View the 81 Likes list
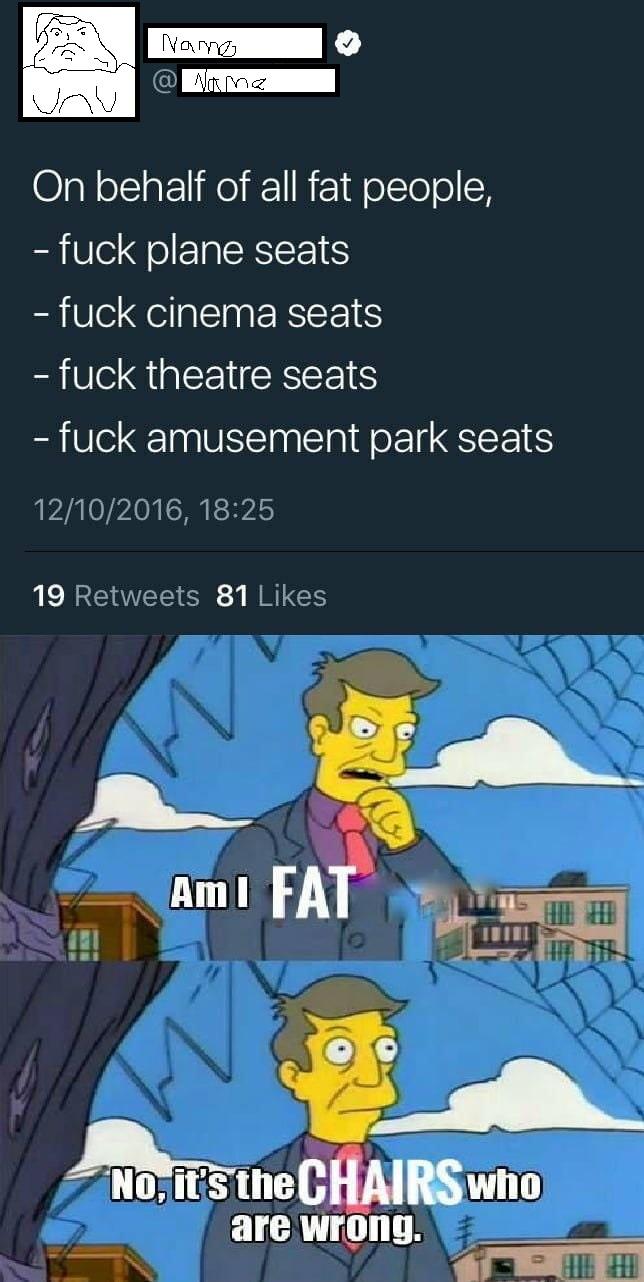Image resolution: width=644 pixels, height=1282 pixels. [271, 596]
